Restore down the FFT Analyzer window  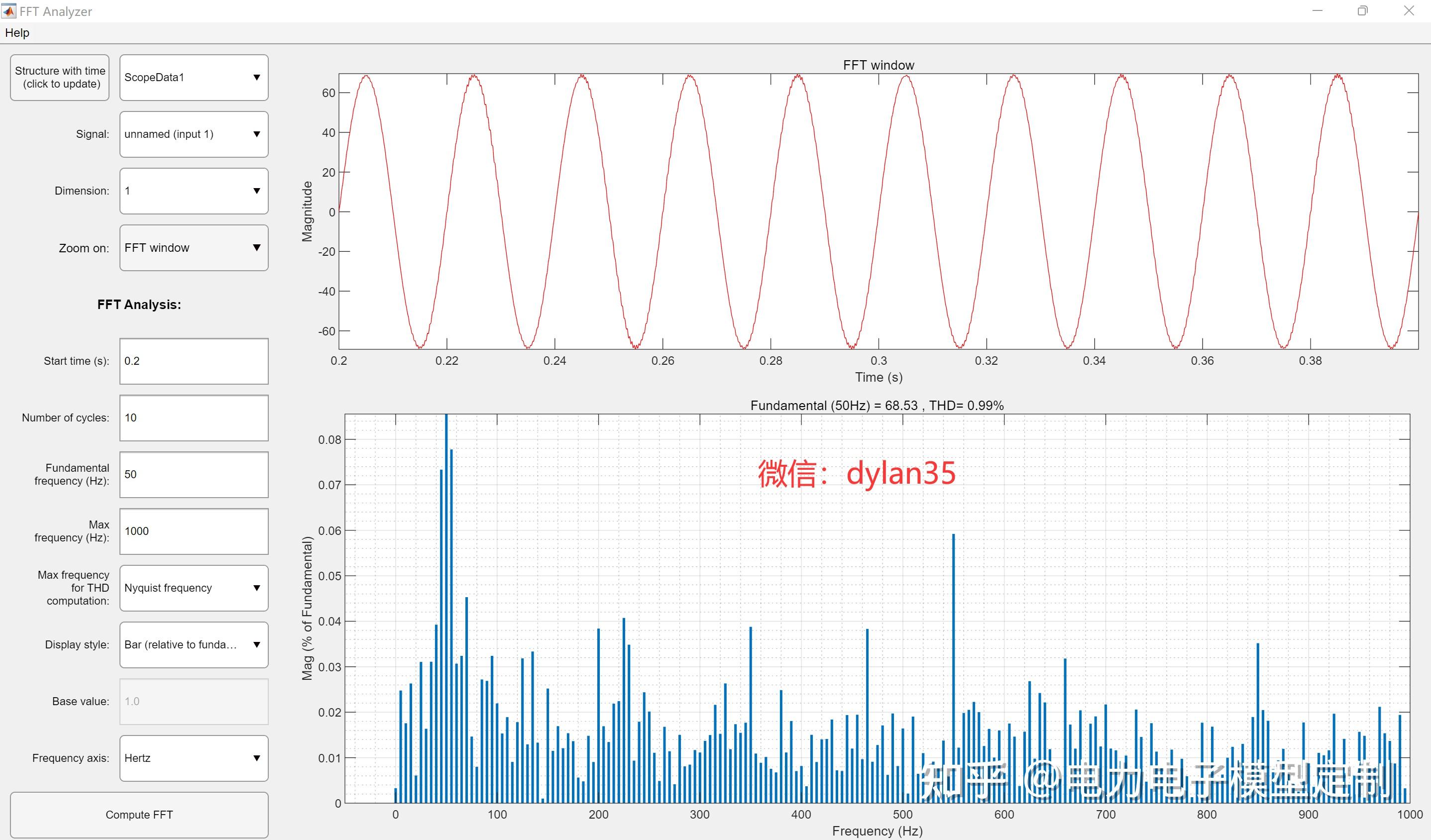pyautogui.click(x=1362, y=11)
